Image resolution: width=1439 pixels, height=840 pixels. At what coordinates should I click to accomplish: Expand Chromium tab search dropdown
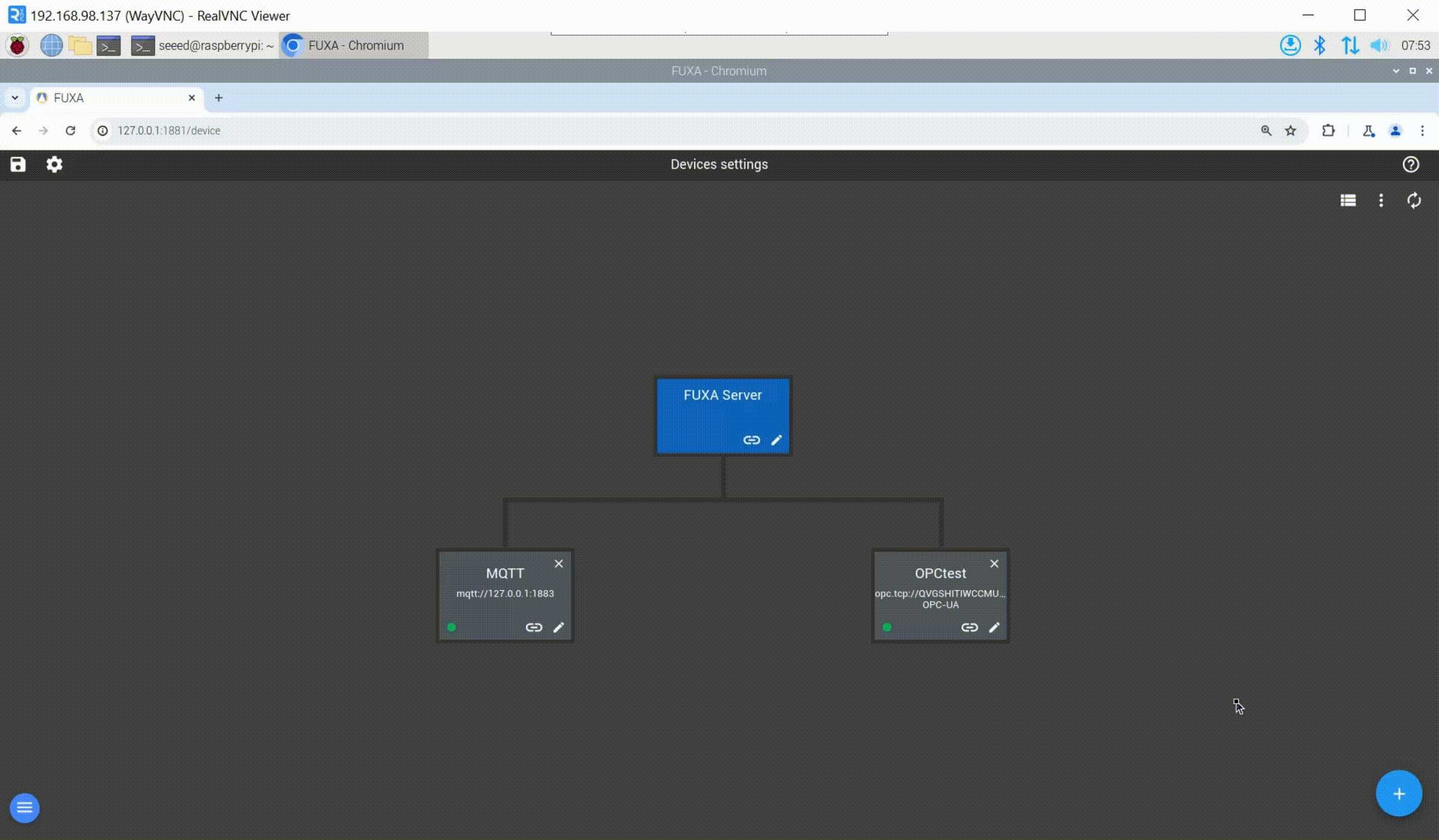pos(15,98)
